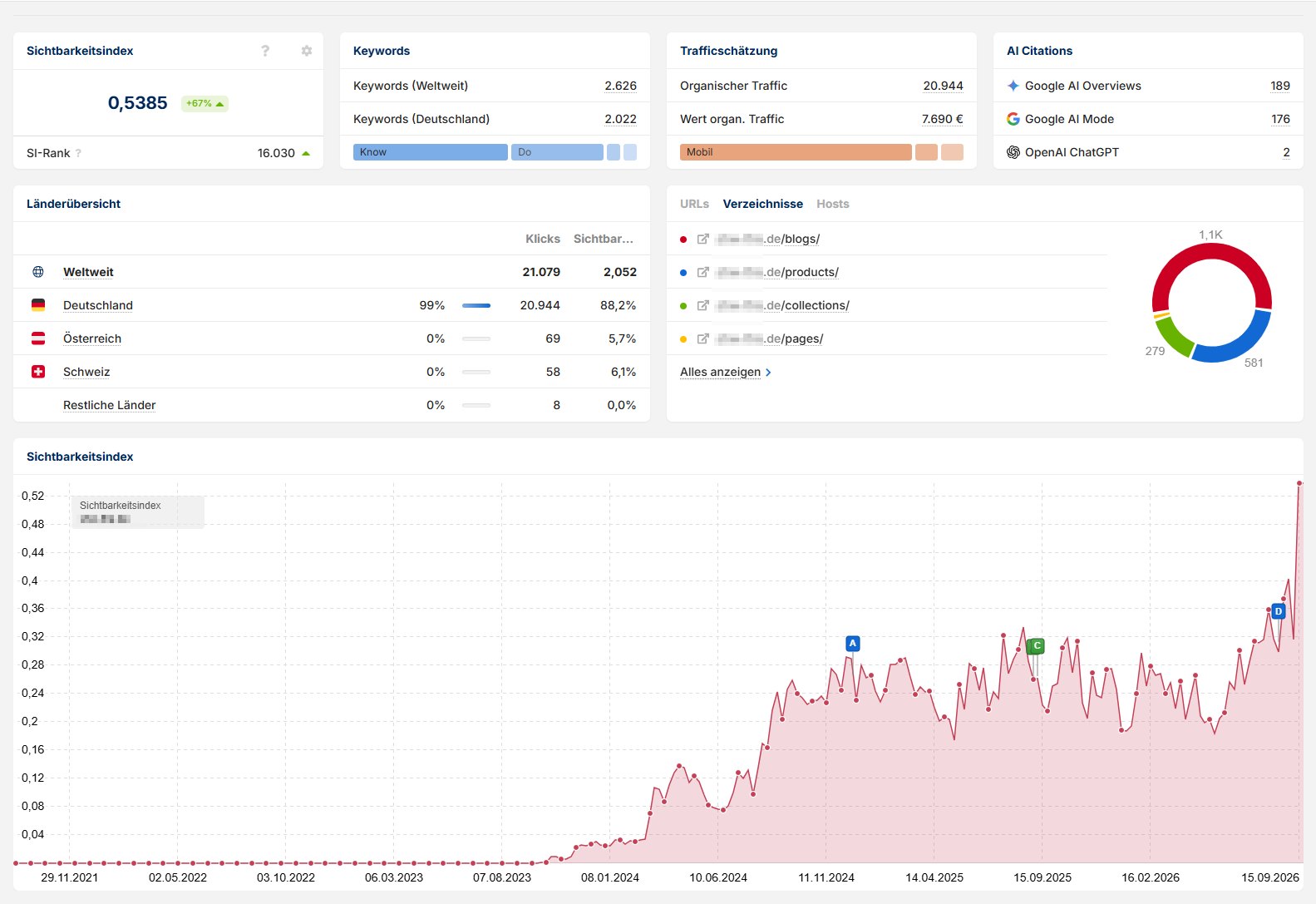
Task: Click Wert organ. Traffic value 7.690 €
Action: [x=942, y=119]
